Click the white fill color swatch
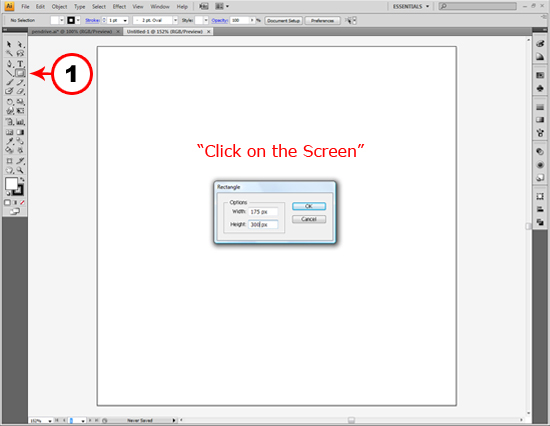 (11, 184)
